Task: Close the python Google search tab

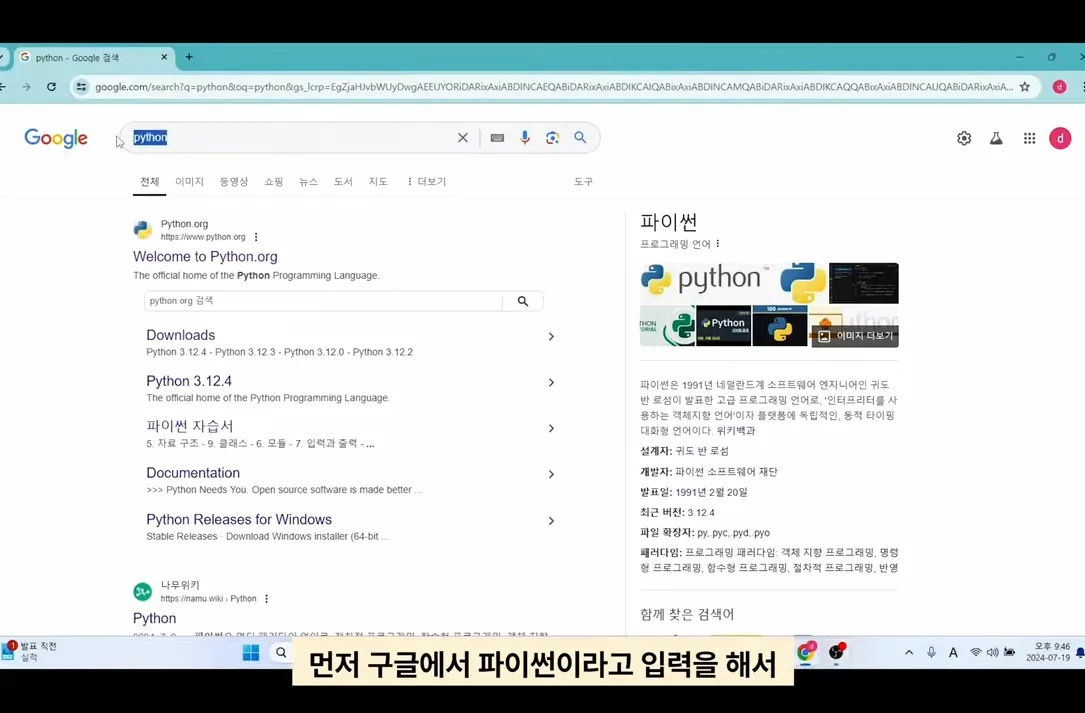Action: tap(164, 57)
